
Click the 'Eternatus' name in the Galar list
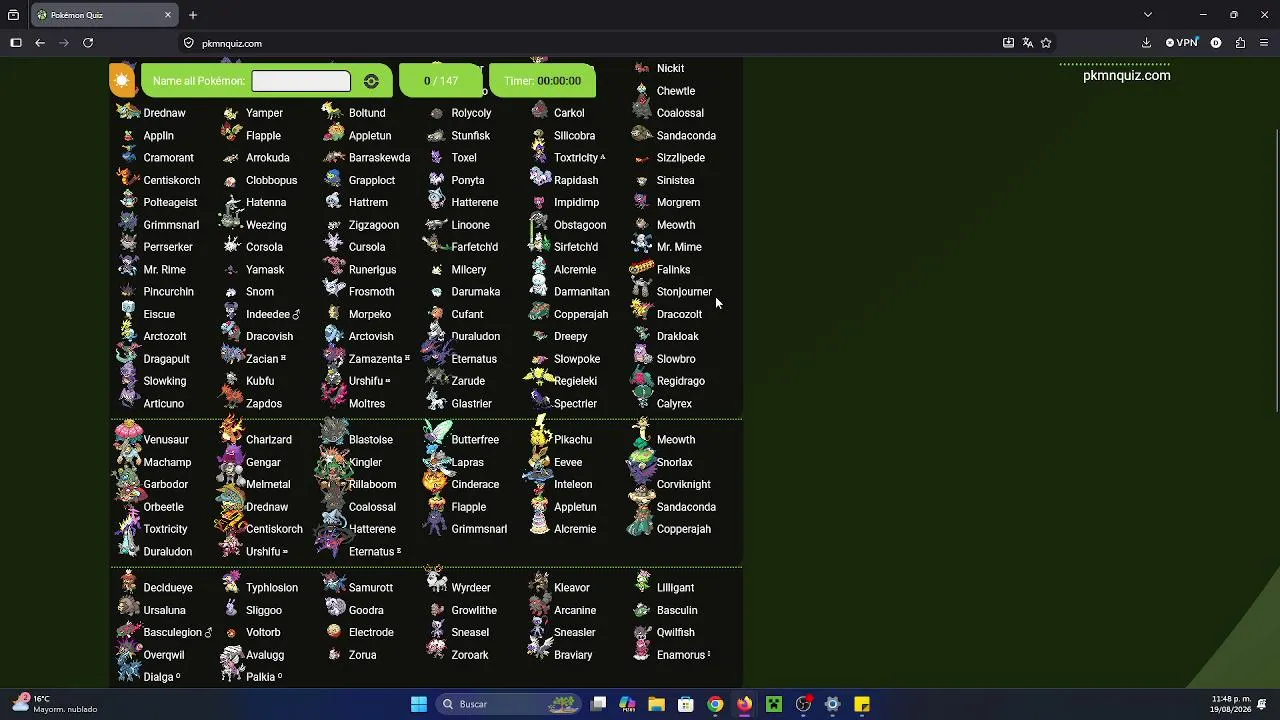point(474,359)
